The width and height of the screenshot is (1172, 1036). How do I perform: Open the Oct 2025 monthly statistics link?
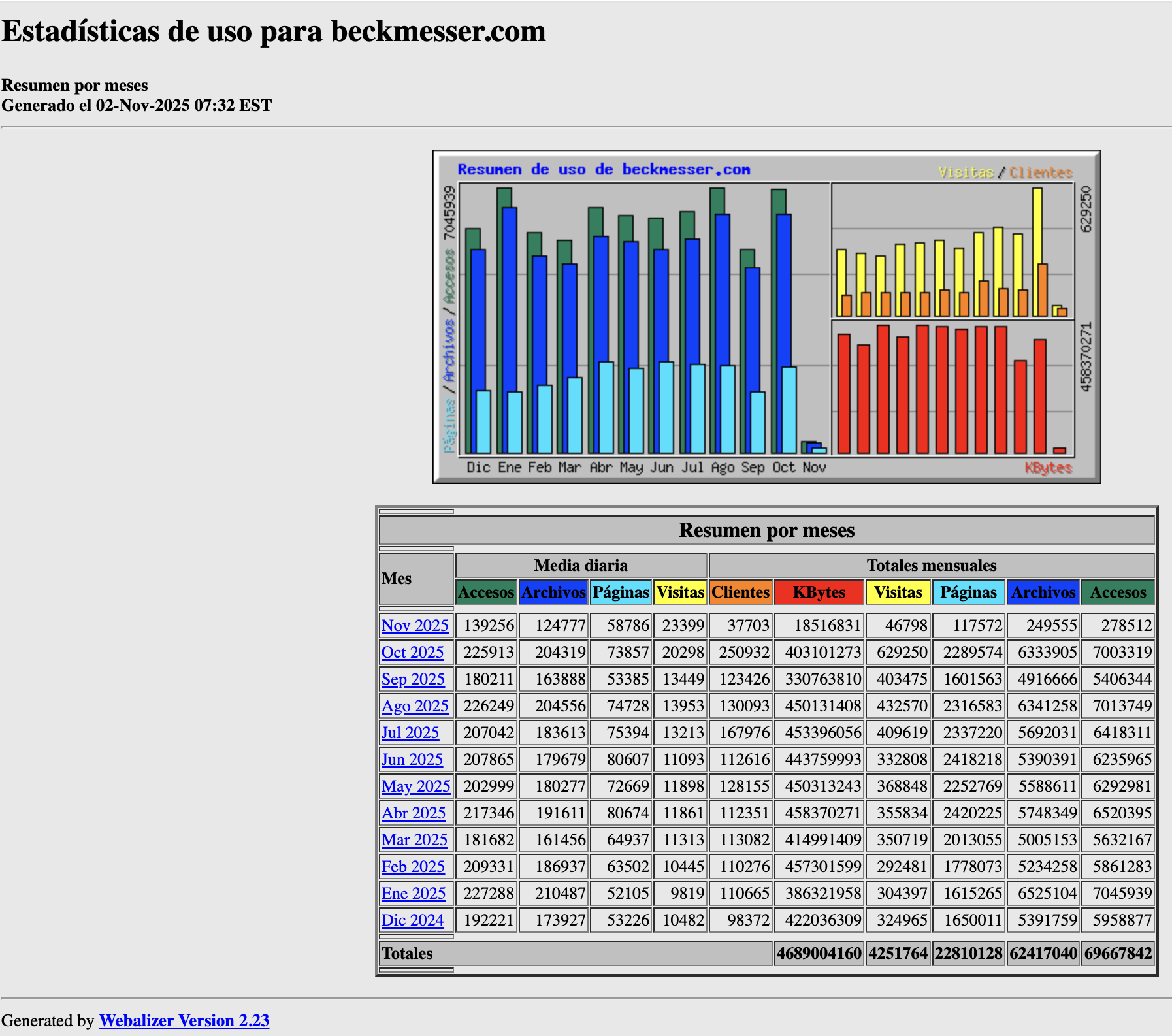pos(413,652)
